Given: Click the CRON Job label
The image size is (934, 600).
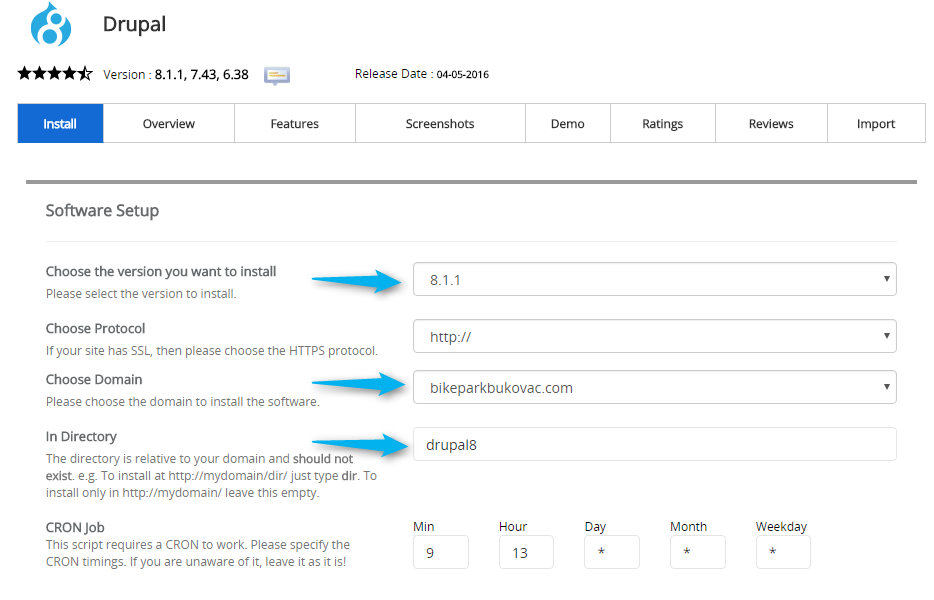Looking at the screenshot, I should click(x=75, y=527).
